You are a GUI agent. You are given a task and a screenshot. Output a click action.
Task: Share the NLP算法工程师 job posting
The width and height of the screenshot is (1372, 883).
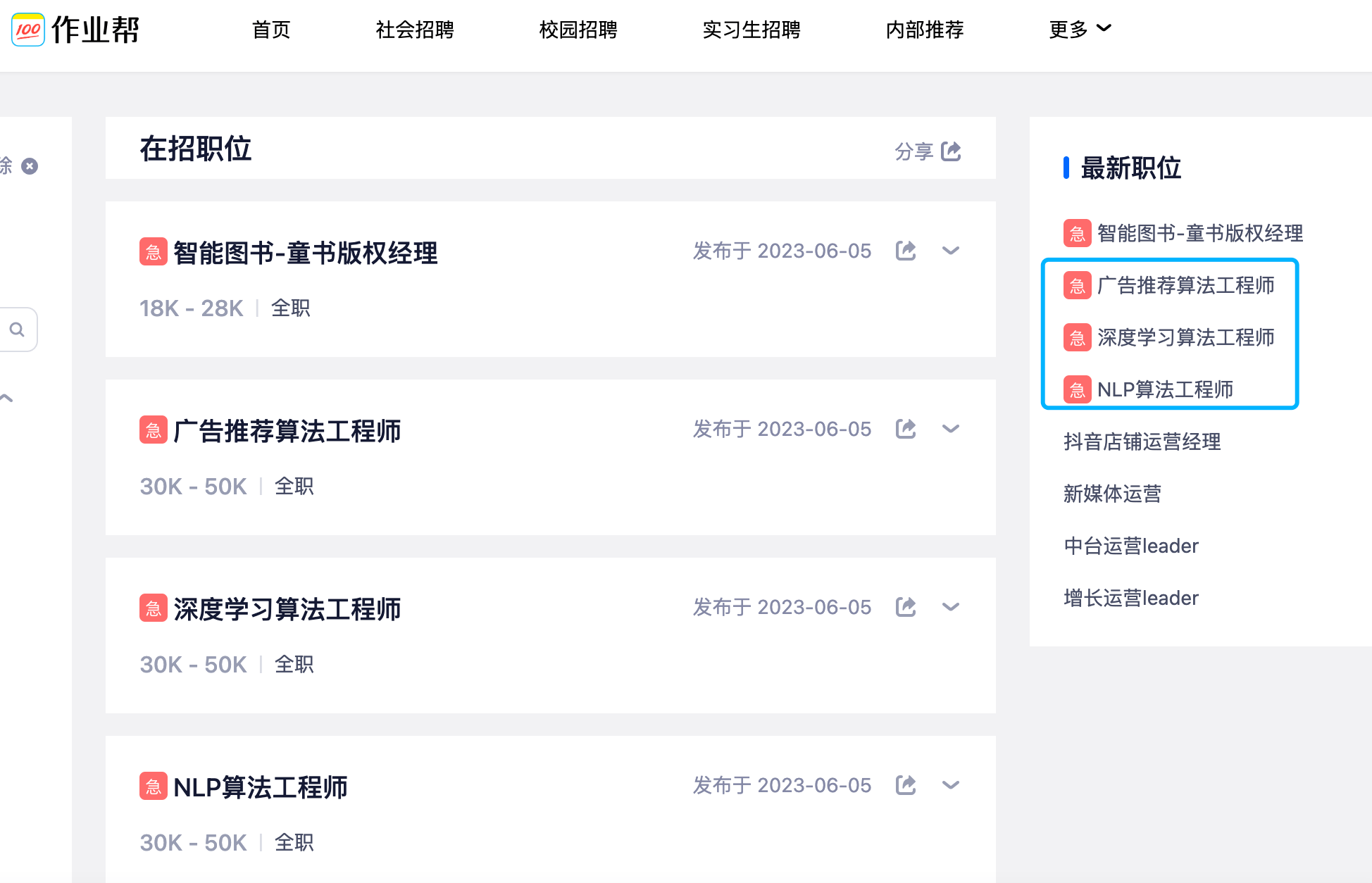point(906,785)
